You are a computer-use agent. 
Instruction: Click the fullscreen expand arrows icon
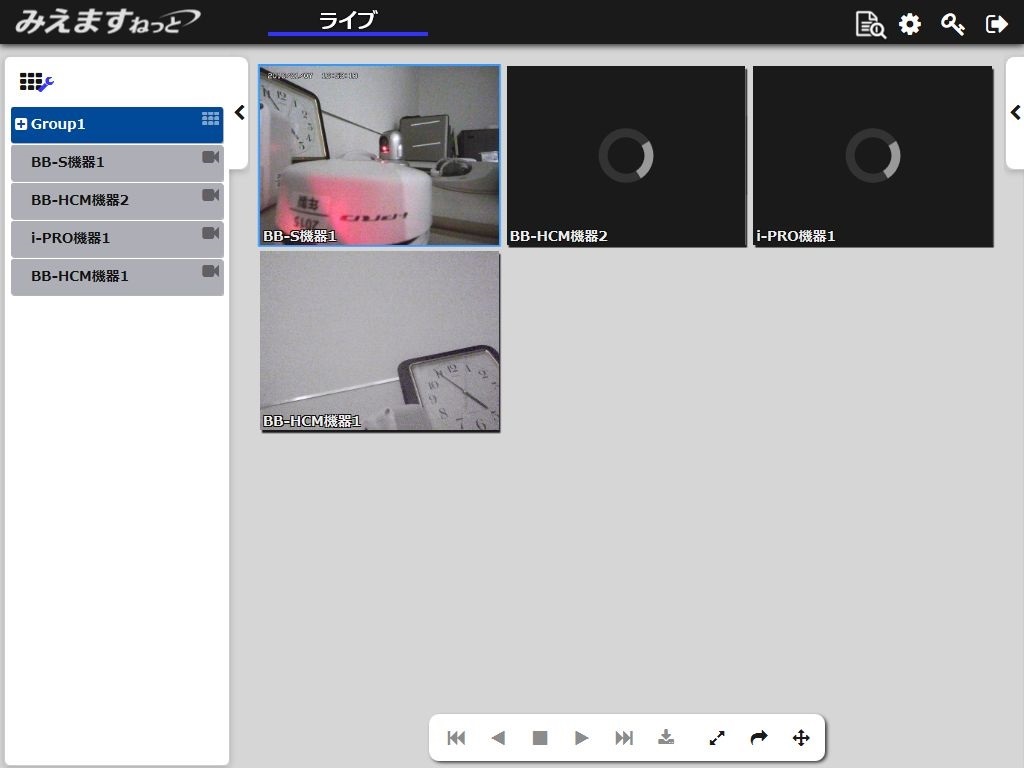[717, 738]
